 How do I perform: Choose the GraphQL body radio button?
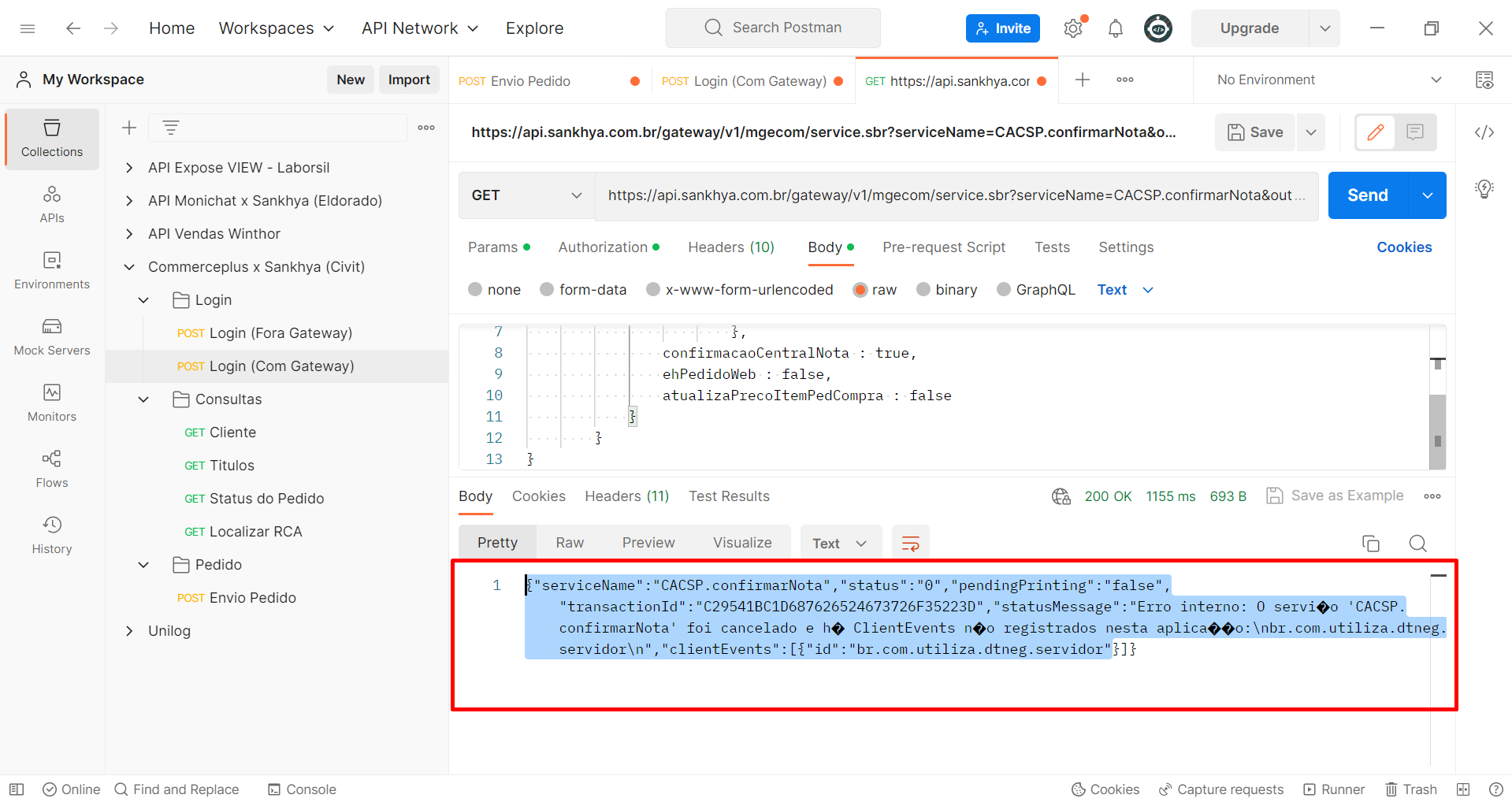[x=1004, y=290]
